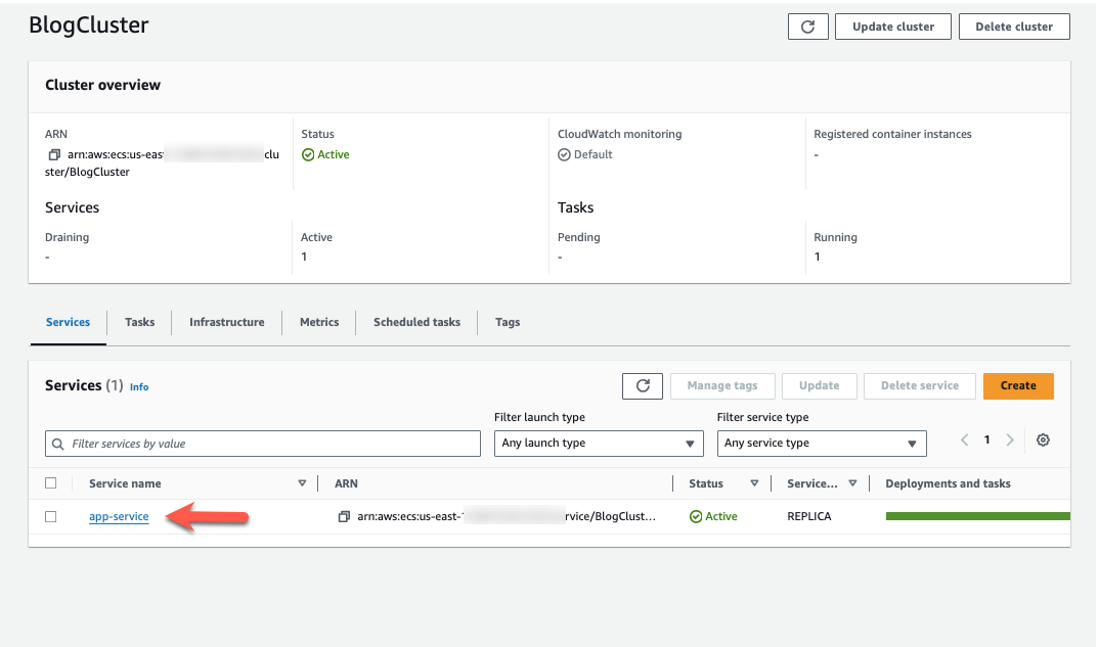
Task: Click the cluster refresh icon
Action: 808,26
